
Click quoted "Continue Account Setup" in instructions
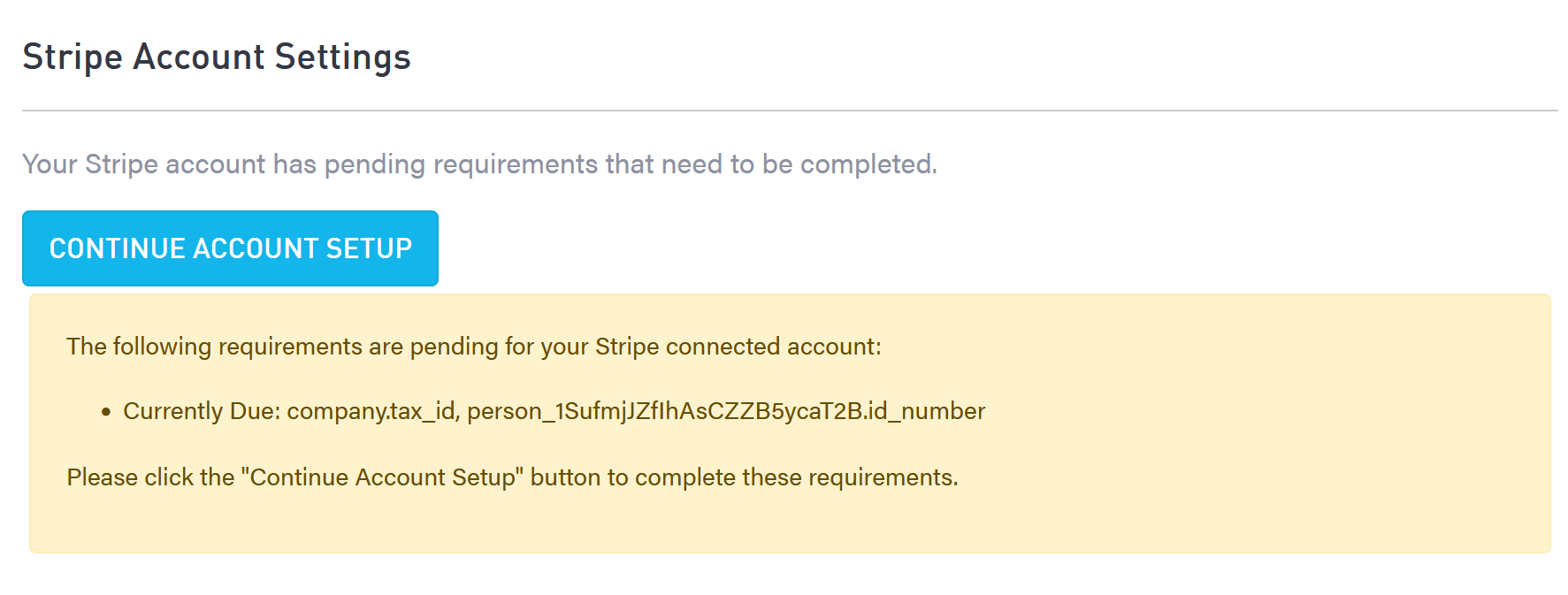click(382, 477)
